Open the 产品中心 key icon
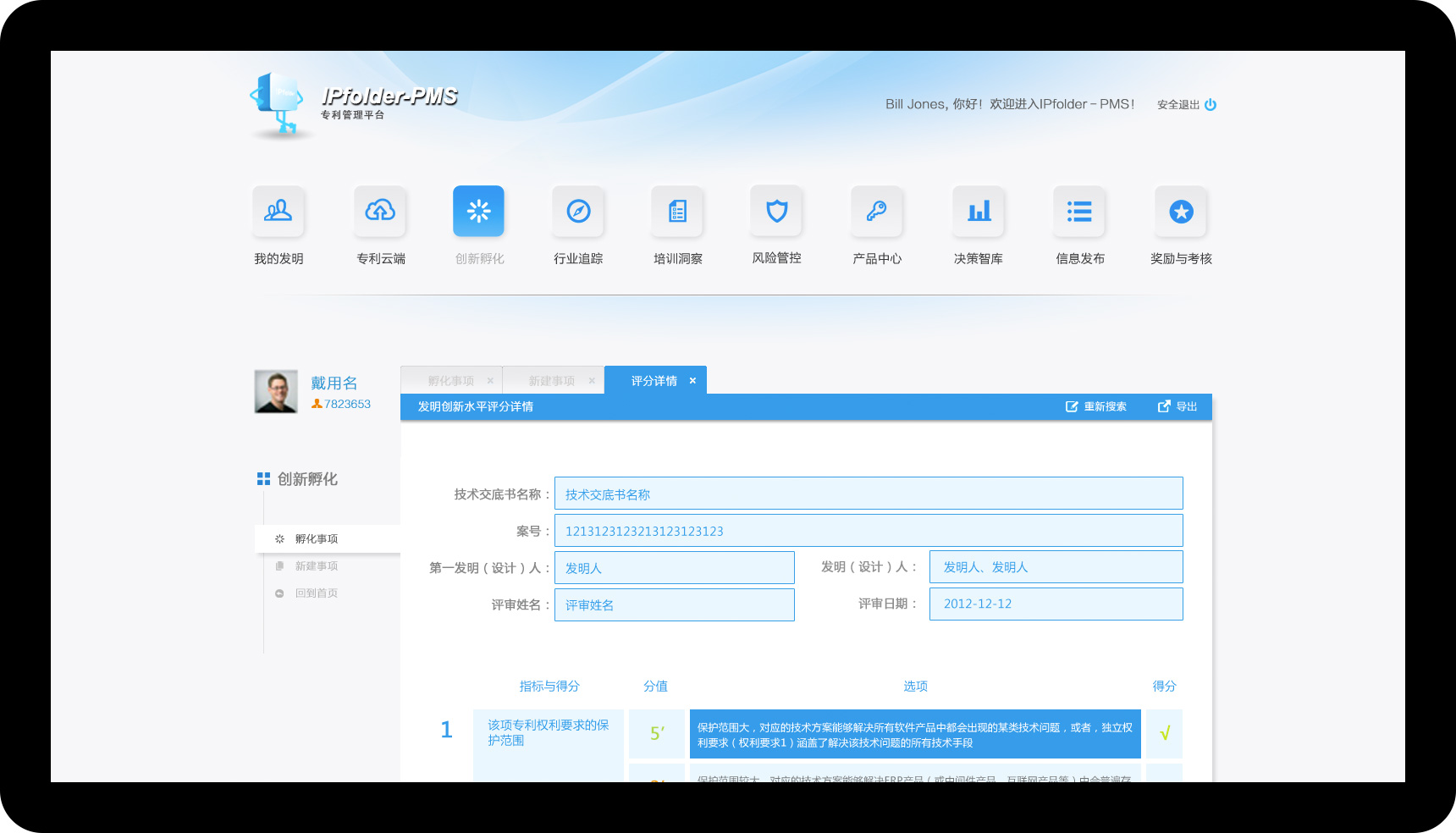Screen dimensions: 1456x833 pos(877,211)
